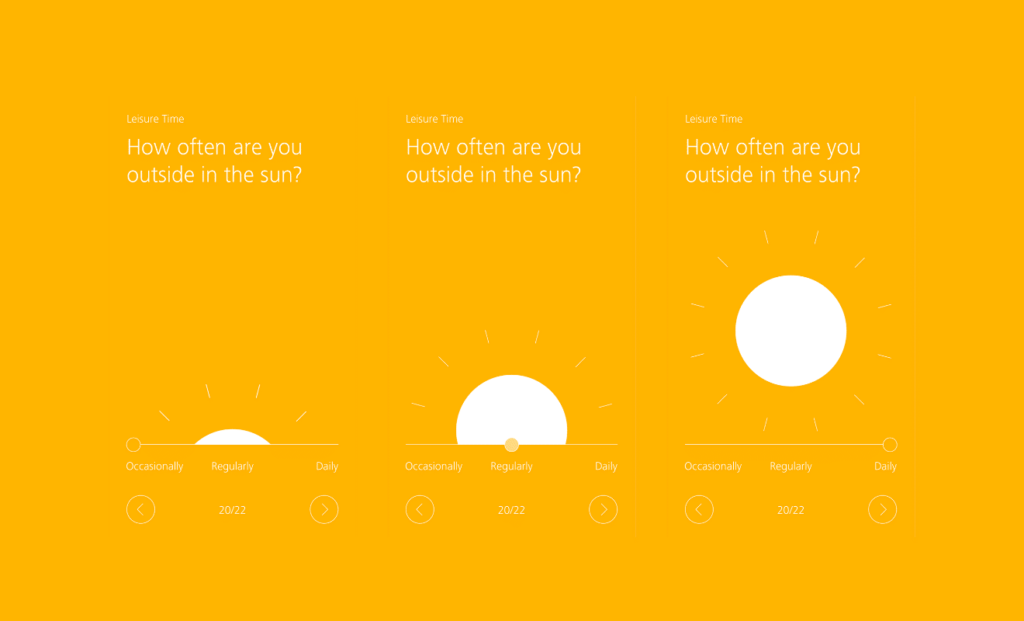Viewport: 1024px width, 621px height.
Task: Select Occasionally label in the third panel
Action: click(x=713, y=466)
